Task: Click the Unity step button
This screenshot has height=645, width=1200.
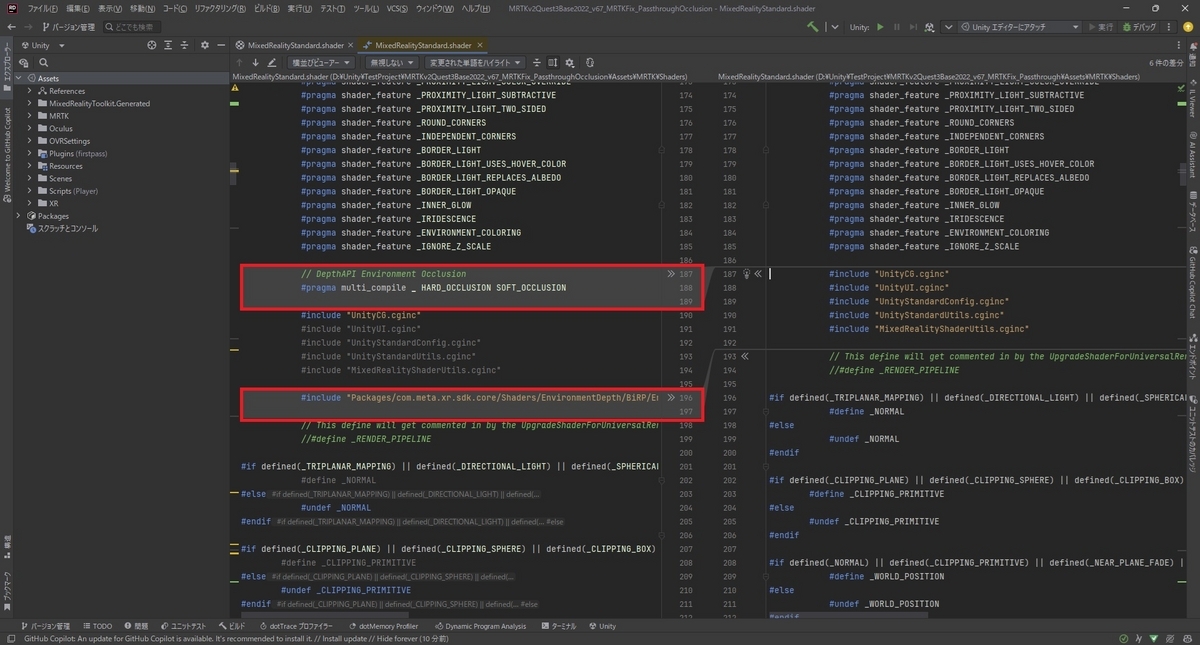Action: coord(912,27)
